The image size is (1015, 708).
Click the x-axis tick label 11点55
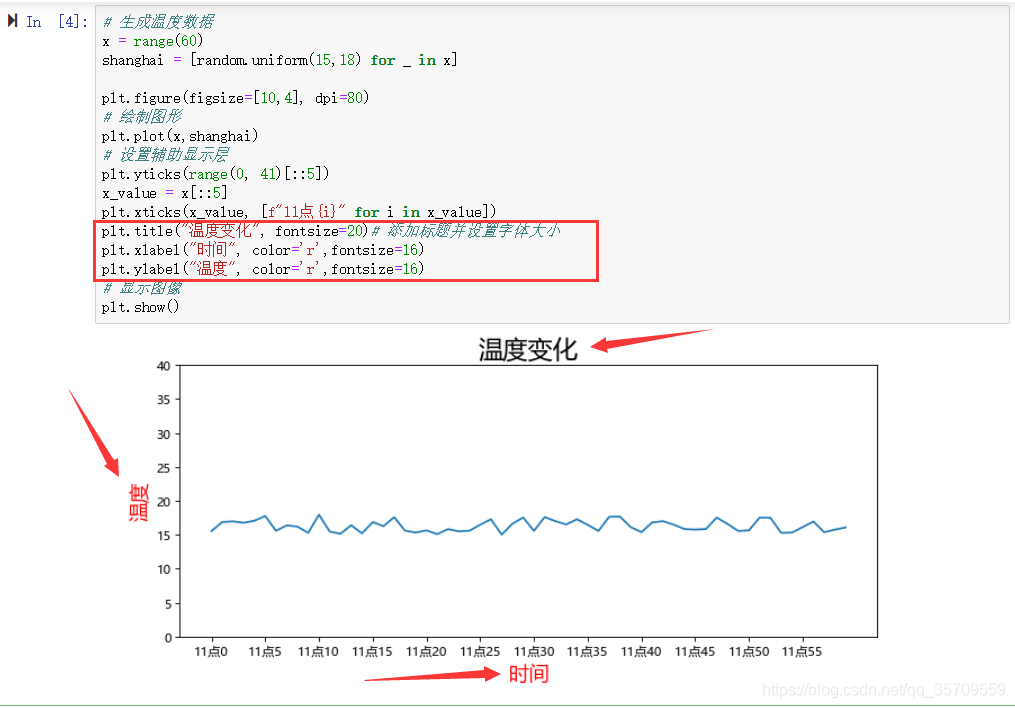point(801,652)
